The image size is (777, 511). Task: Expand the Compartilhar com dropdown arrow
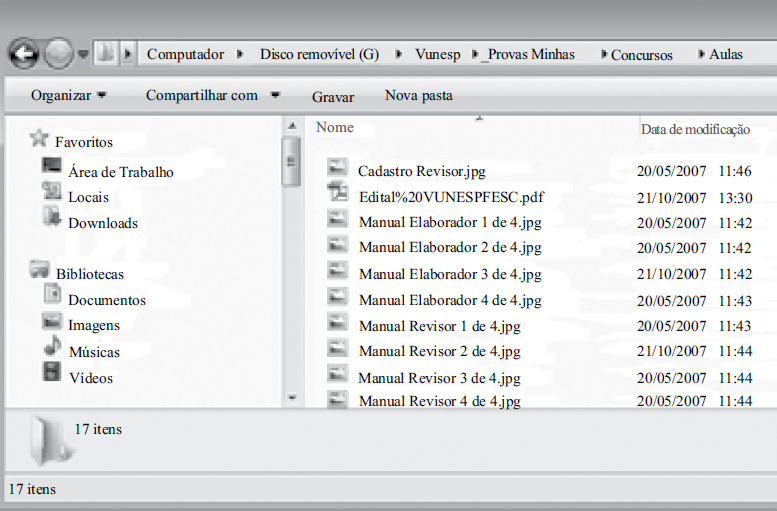[275, 96]
